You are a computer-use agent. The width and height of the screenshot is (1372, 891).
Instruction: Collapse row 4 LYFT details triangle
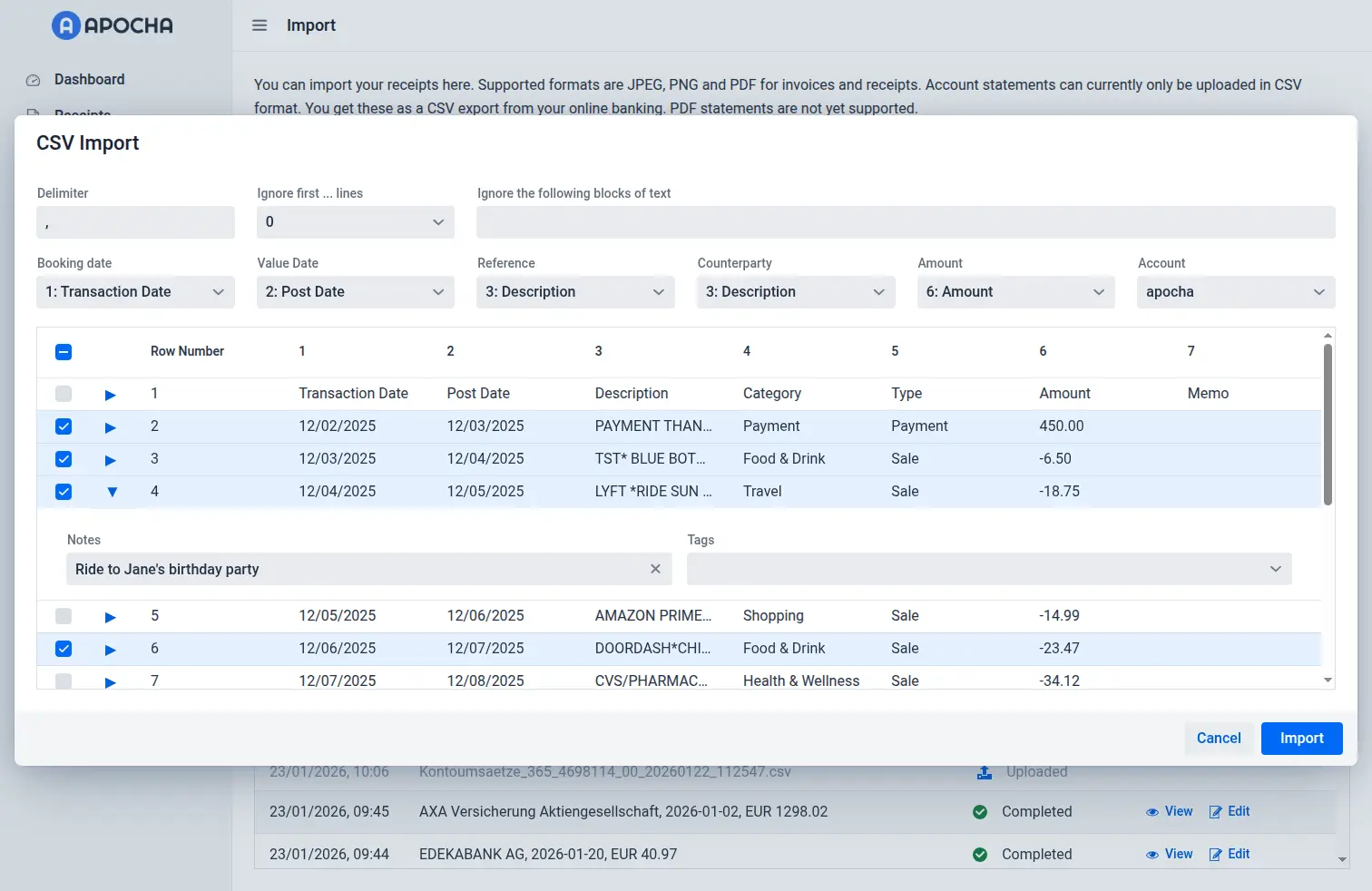(111, 492)
